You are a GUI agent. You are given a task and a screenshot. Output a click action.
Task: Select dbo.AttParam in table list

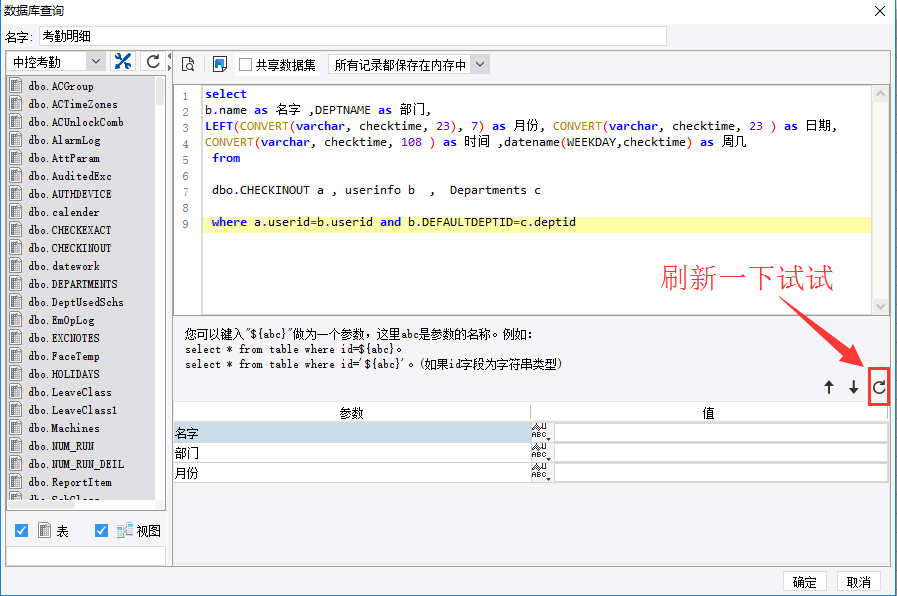pyautogui.click(x=63, y=158)
